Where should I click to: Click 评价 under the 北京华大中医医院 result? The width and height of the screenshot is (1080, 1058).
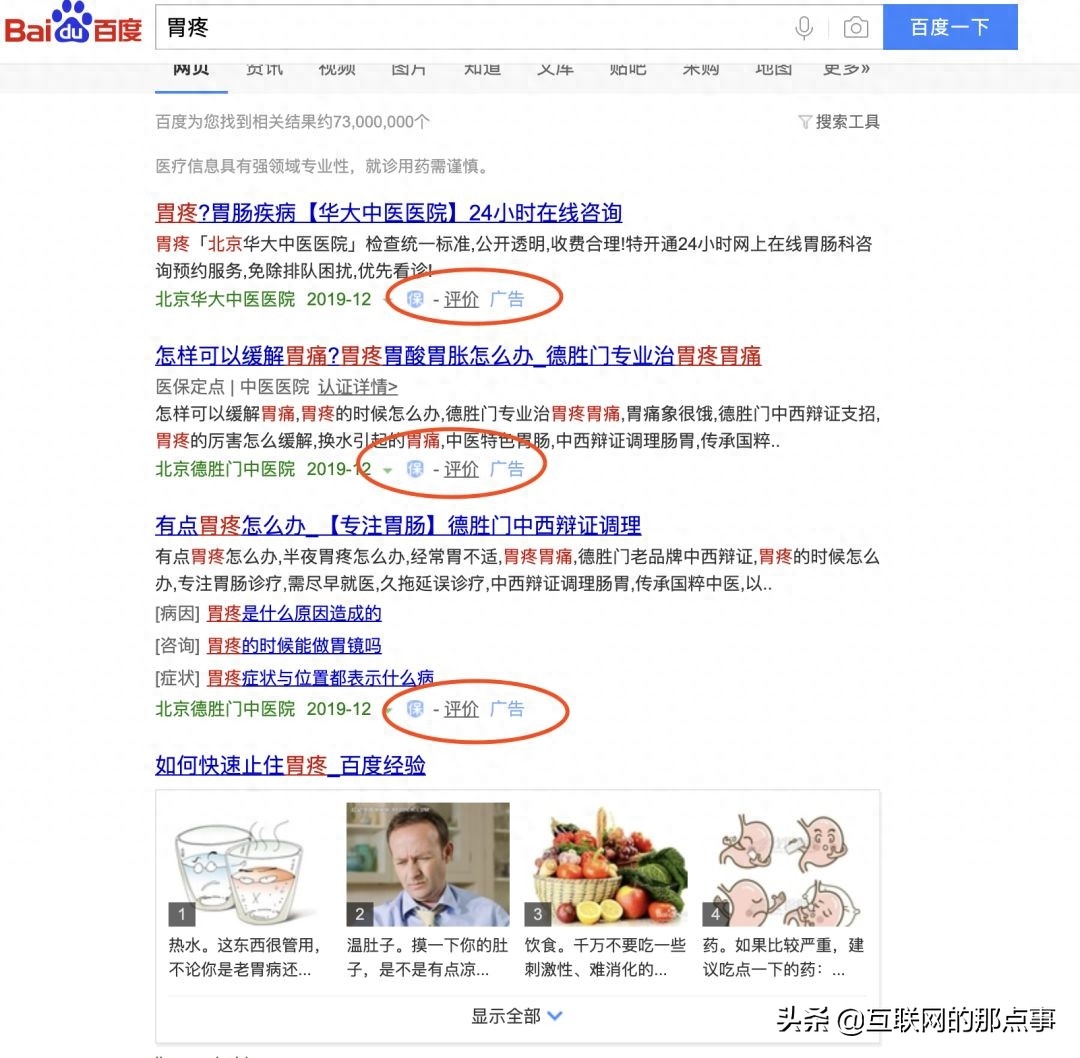click(461, 300)
